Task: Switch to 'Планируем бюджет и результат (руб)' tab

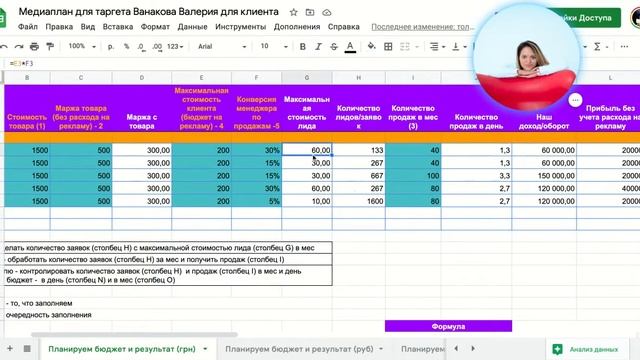Action: [x=299, y=349]
